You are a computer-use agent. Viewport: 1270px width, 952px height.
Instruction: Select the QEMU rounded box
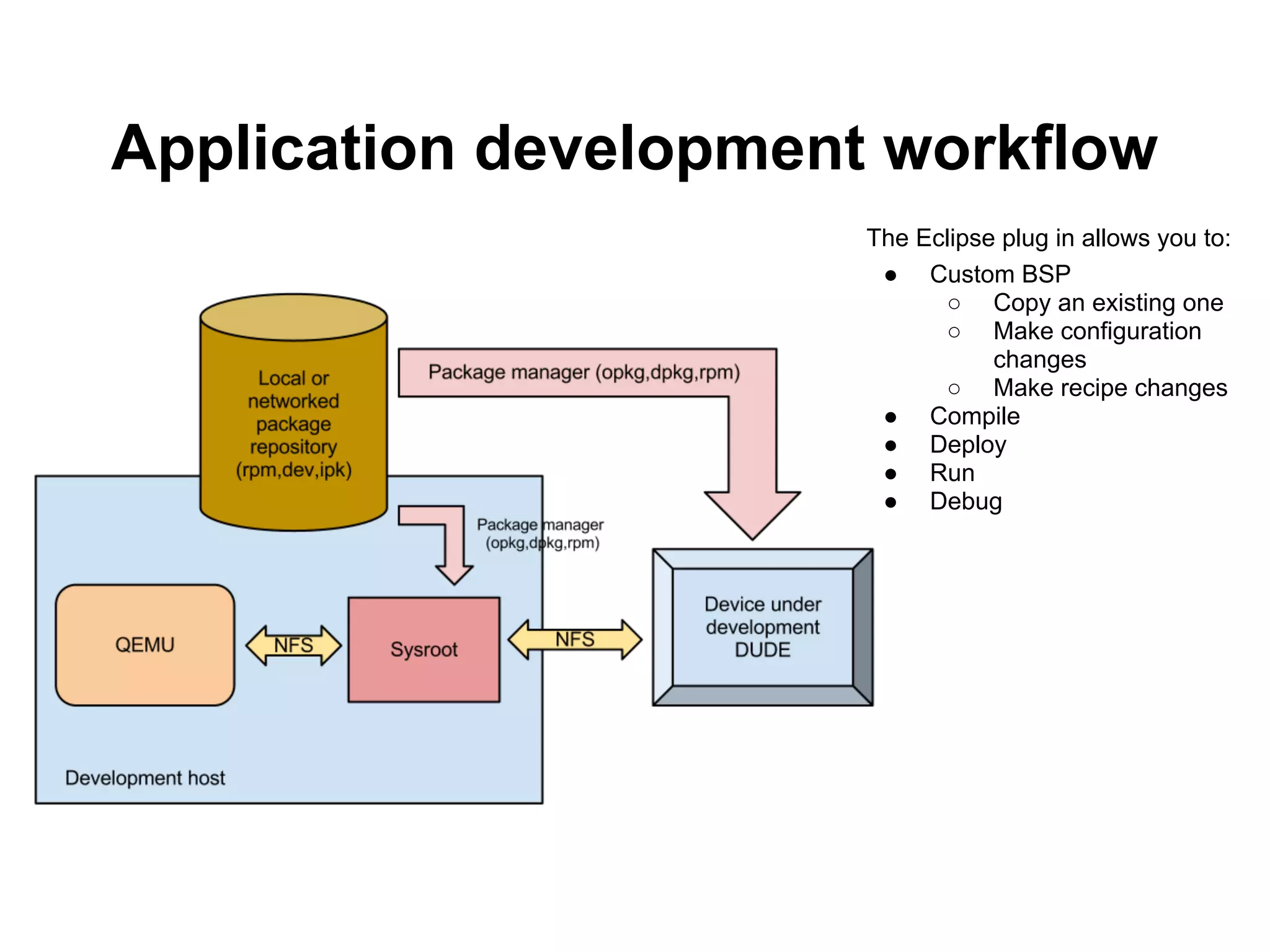[144, 645]
